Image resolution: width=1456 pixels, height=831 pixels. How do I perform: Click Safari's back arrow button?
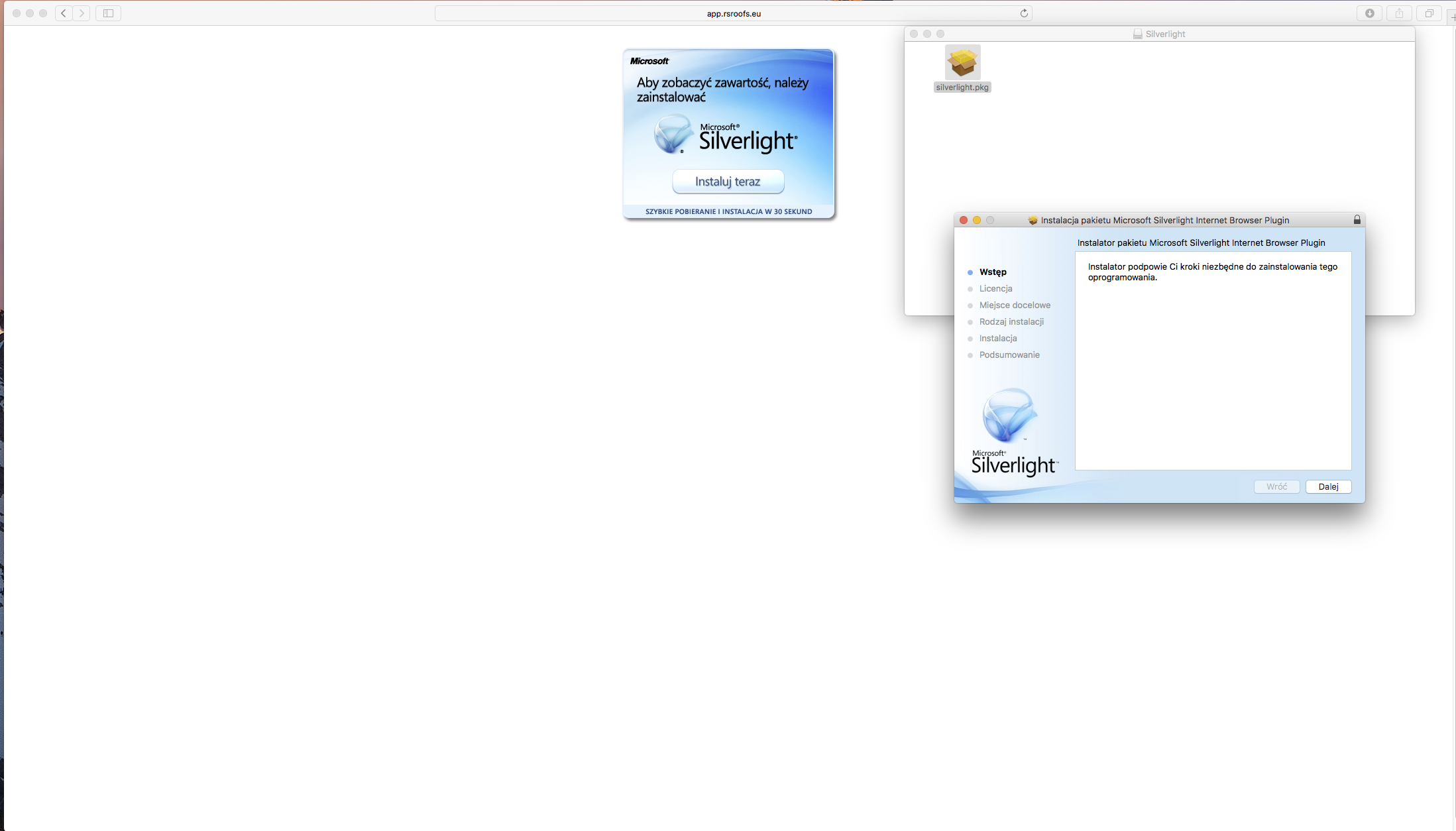point(64,13)
